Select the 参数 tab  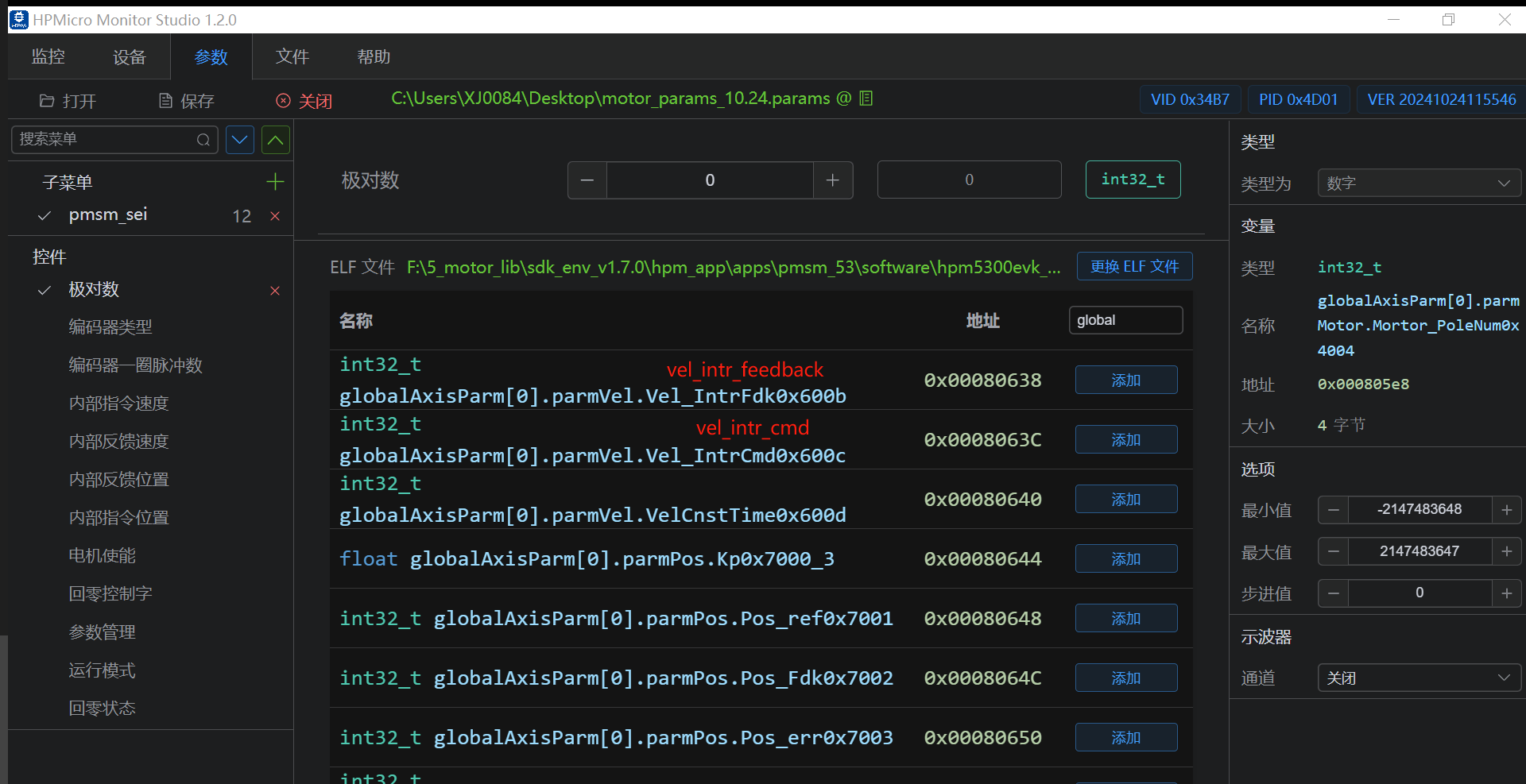coord(211,56)
